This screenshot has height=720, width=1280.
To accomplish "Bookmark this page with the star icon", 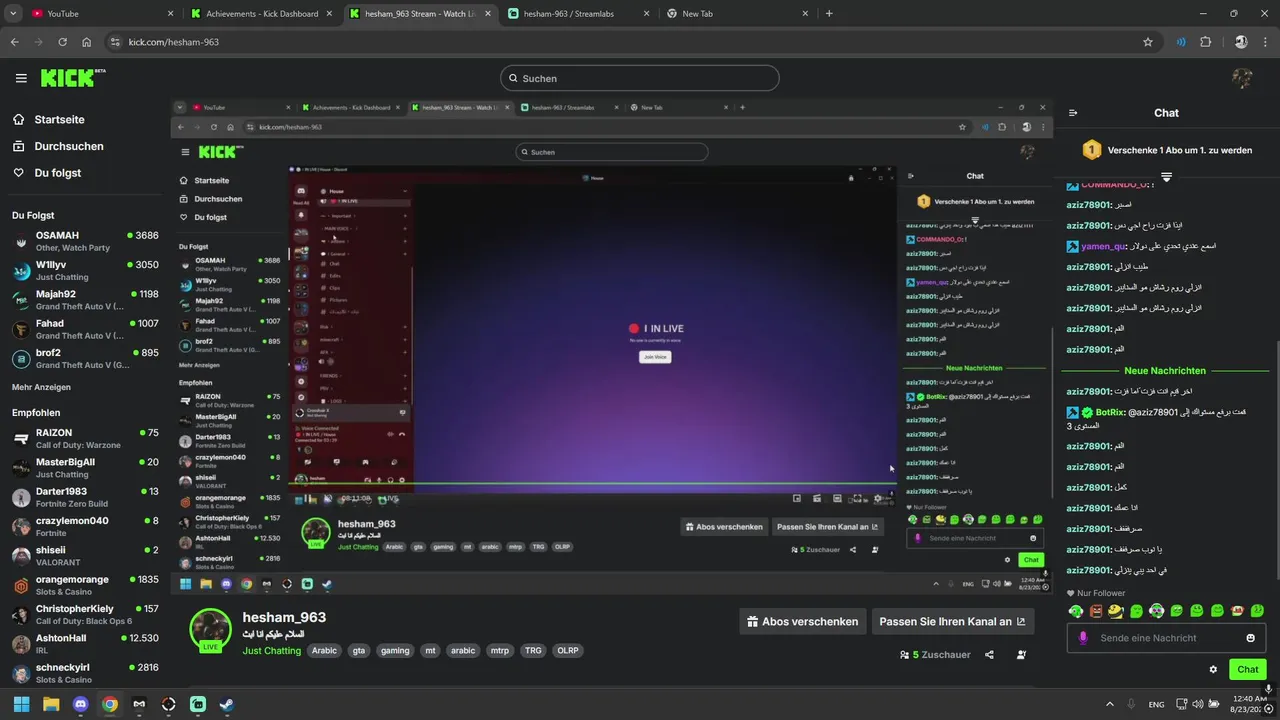I will click(x=1148, y=42).
